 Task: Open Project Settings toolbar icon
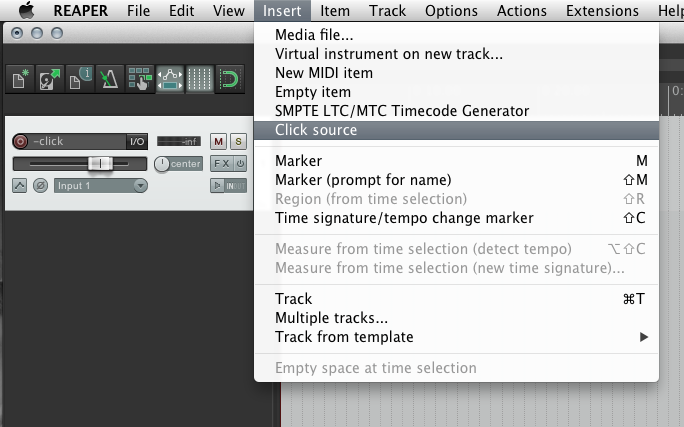point(80,79)
